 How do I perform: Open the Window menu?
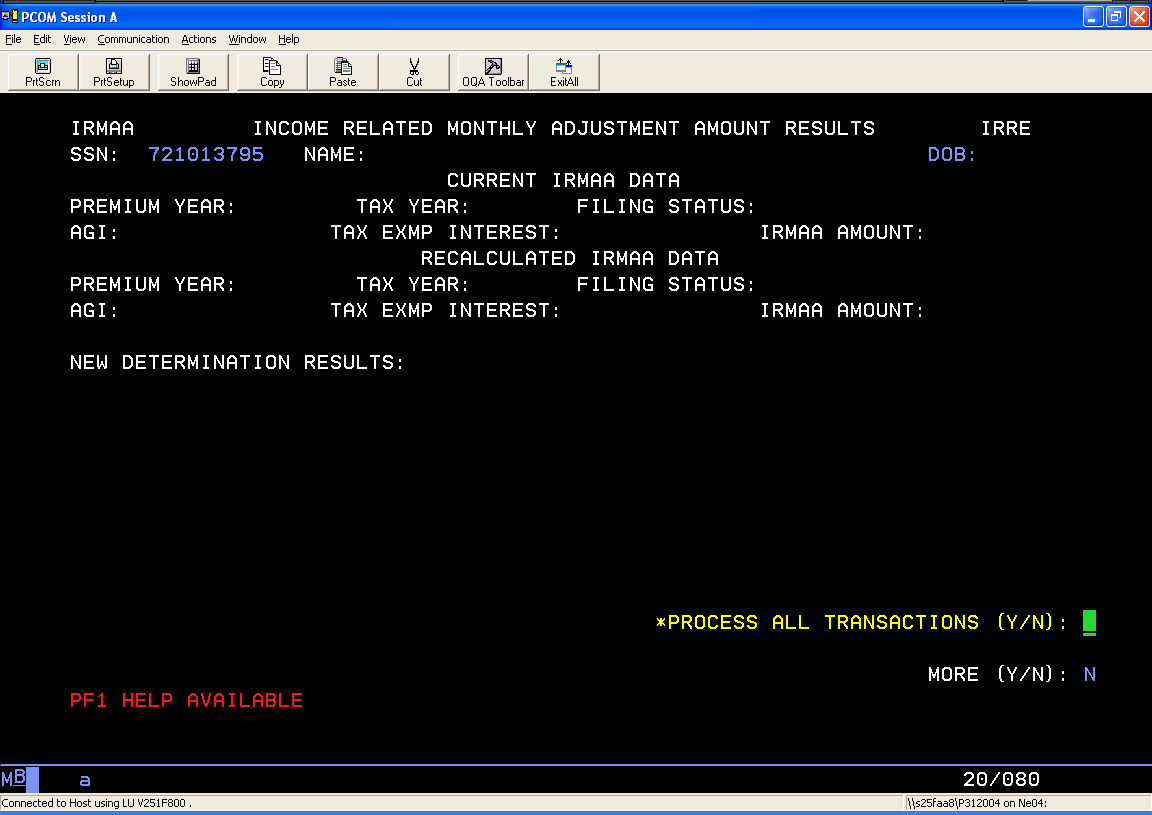click(247, 39)
